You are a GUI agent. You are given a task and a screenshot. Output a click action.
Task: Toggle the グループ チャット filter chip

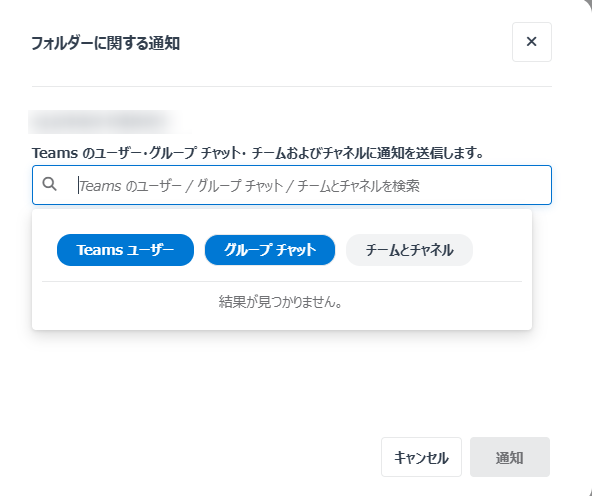[x=270, y=250]
